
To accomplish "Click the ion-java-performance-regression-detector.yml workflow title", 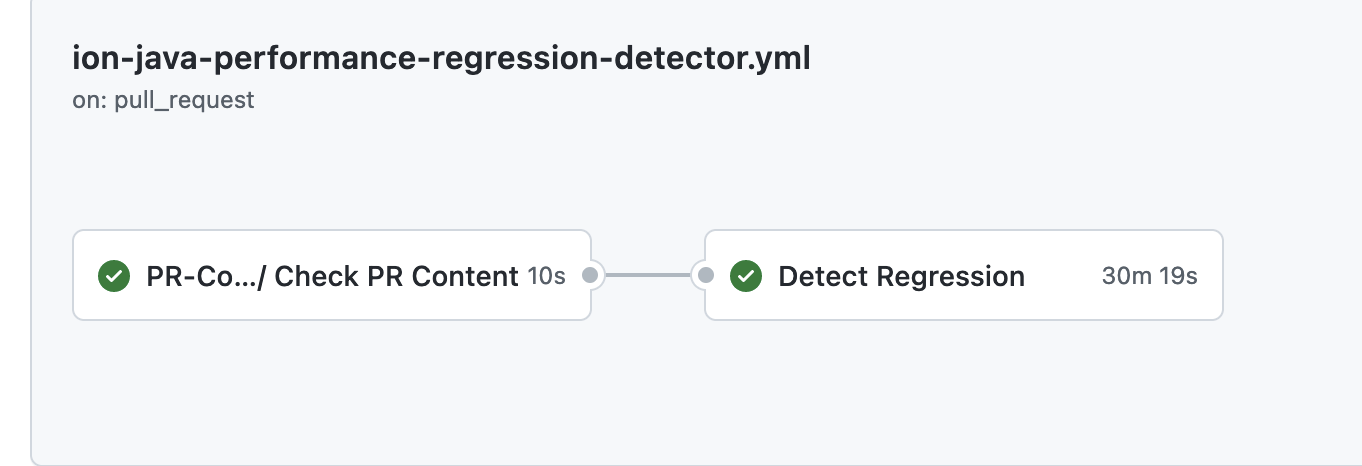I will click(441, 59).
